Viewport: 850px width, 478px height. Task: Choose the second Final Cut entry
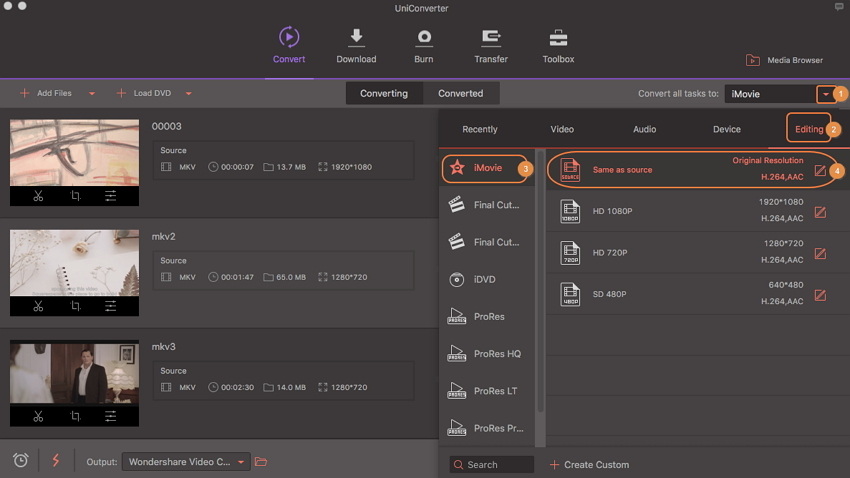pyautogui.click(x=486, y=242)
